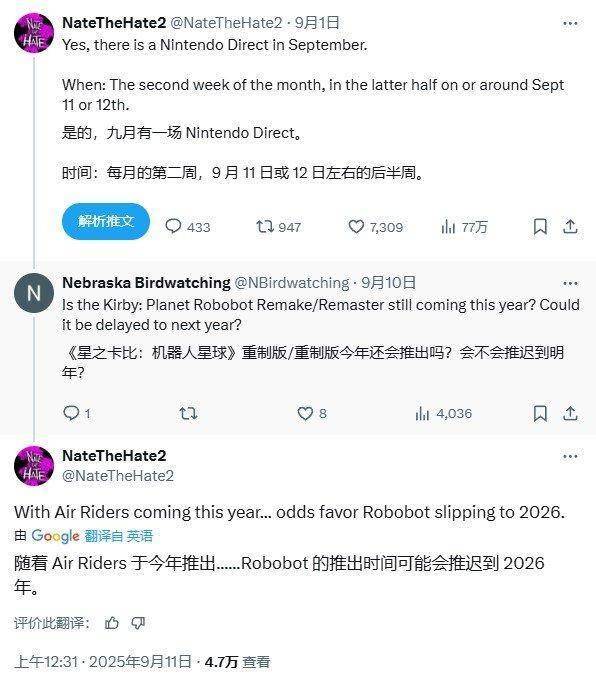Open more options on the bottom NateTheHate2 tweet
Screen dimensions: 596x676
[x=570, y=456]
